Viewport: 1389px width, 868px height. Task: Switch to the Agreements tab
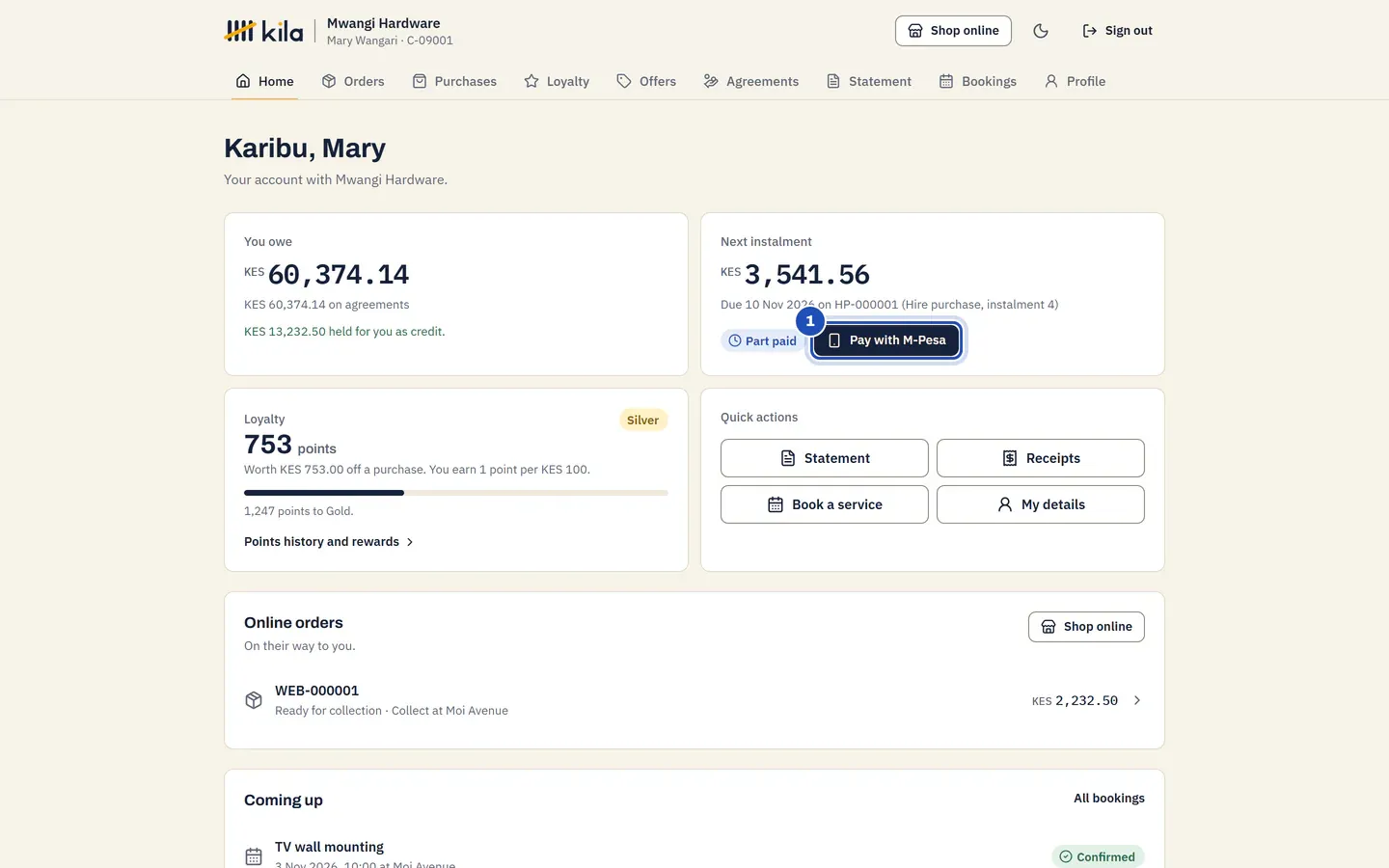point(751,81)
